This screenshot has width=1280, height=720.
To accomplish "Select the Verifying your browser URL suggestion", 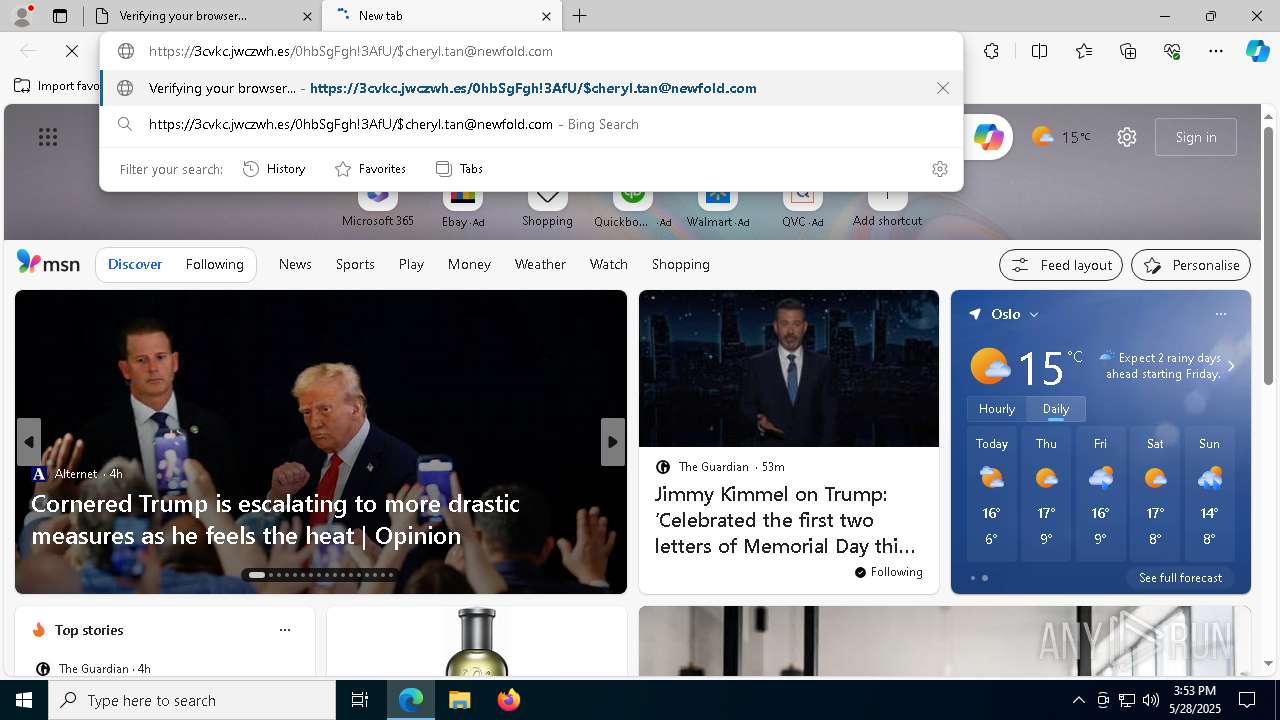I will pos(531,88).
